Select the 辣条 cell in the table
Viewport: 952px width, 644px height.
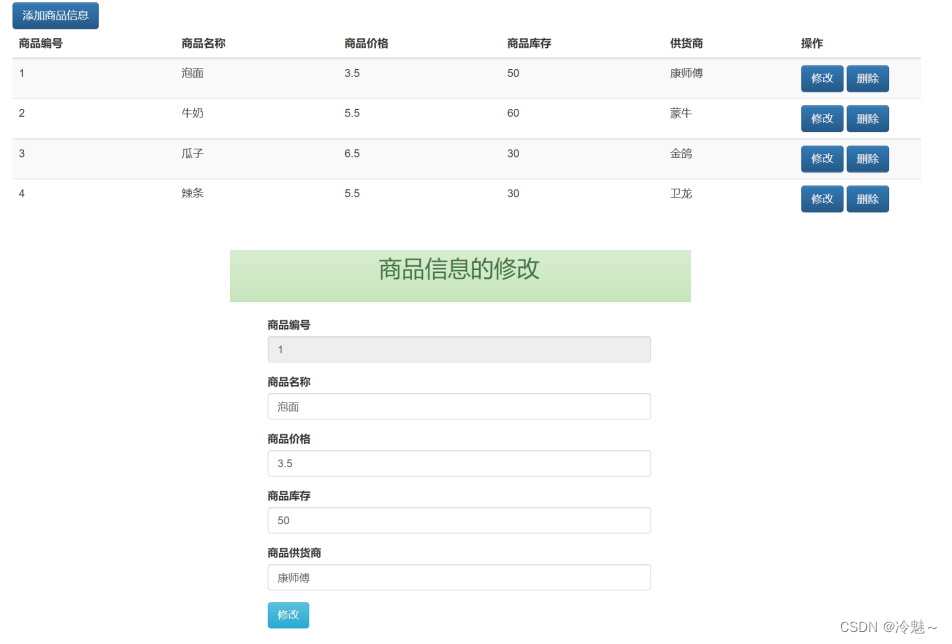pyautogui.click(x=192, y=193)
